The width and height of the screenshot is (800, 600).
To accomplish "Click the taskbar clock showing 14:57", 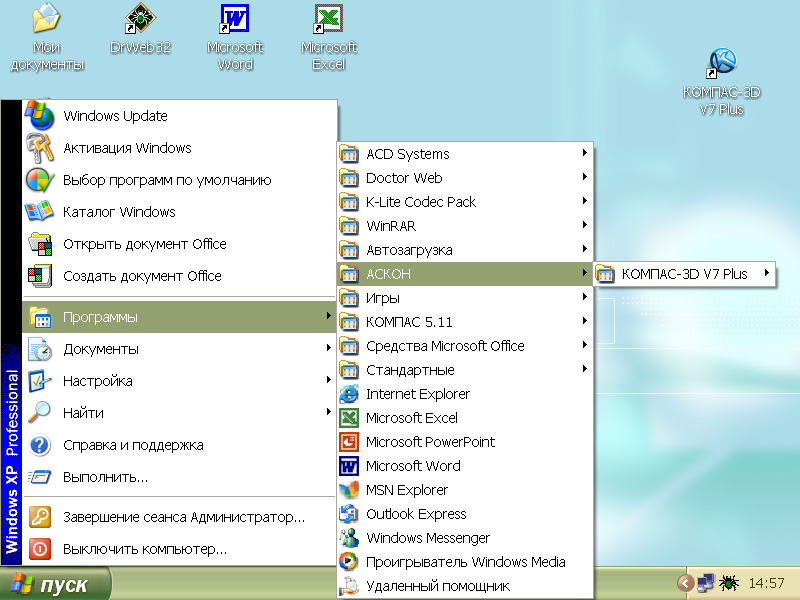I will pos(766,583).
